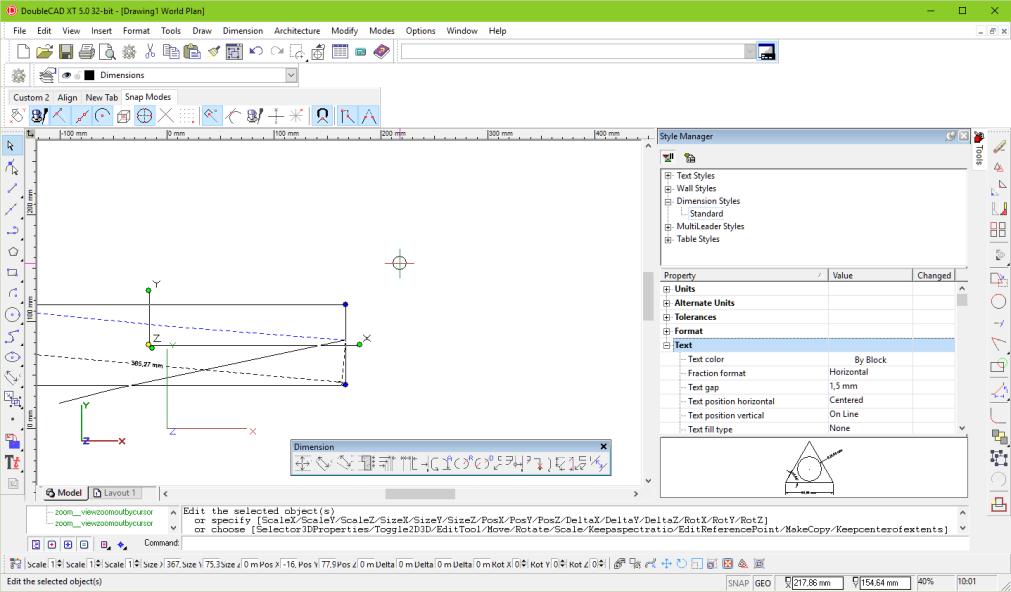Sort by the Property column header
The height and width of the screenshot is (592, 1011).
[x=744, y=275]
